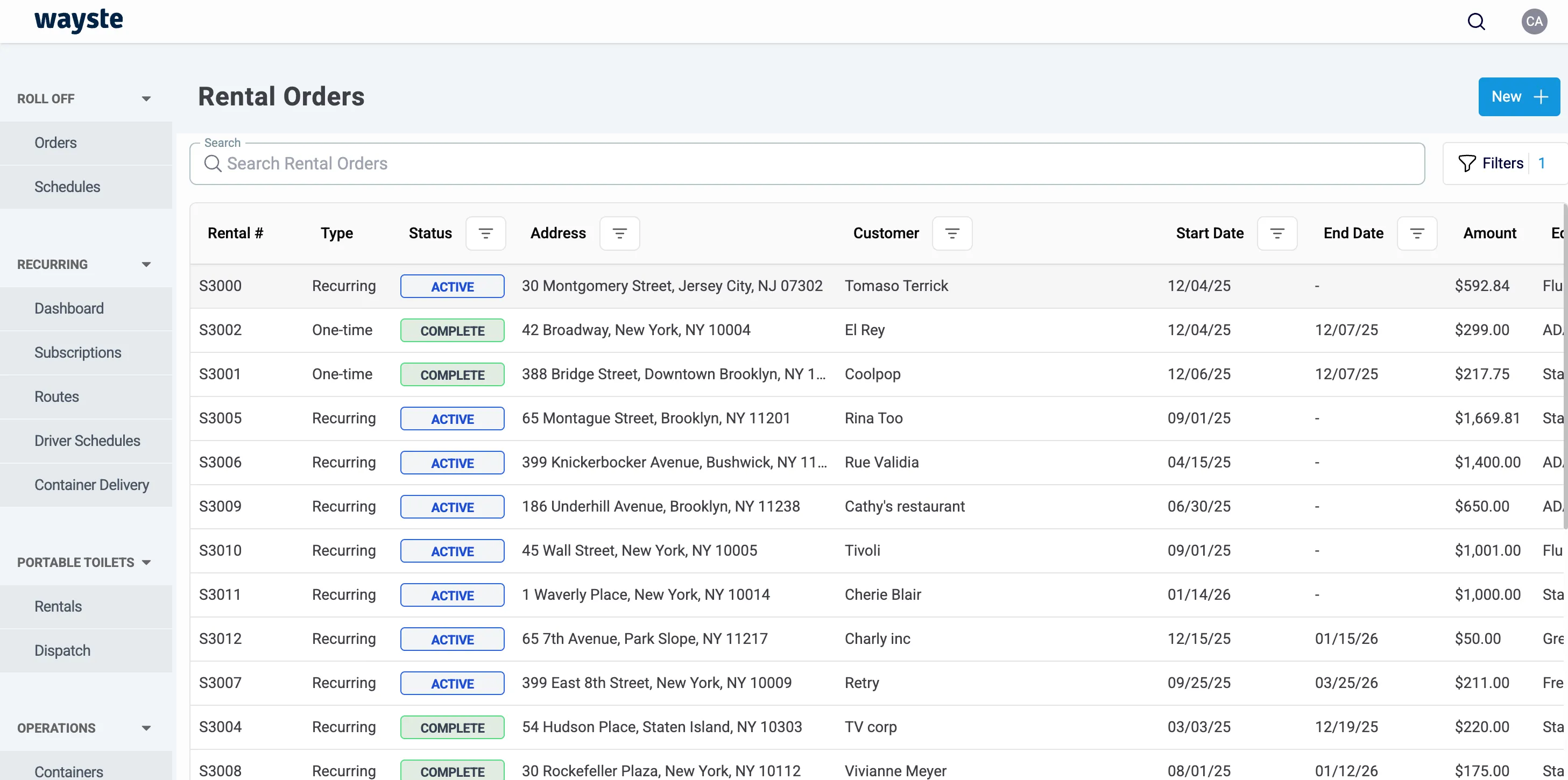The image size is (1568, 780).
Task: Click the global search magnifier icon
Action: pyautogui.click(x=1476, y=22)
